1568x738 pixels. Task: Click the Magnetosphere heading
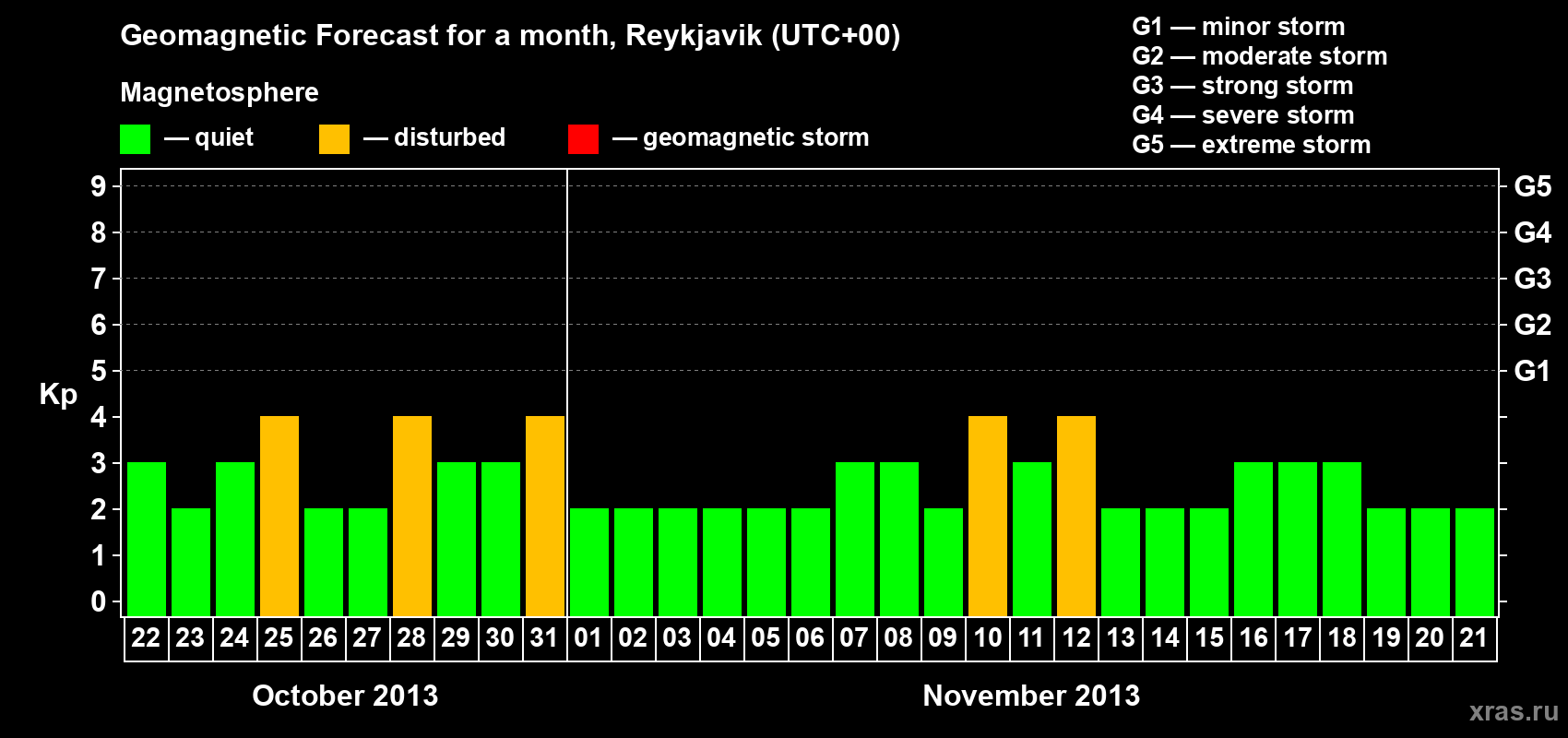pyautogui.click(x=220, y=93)
